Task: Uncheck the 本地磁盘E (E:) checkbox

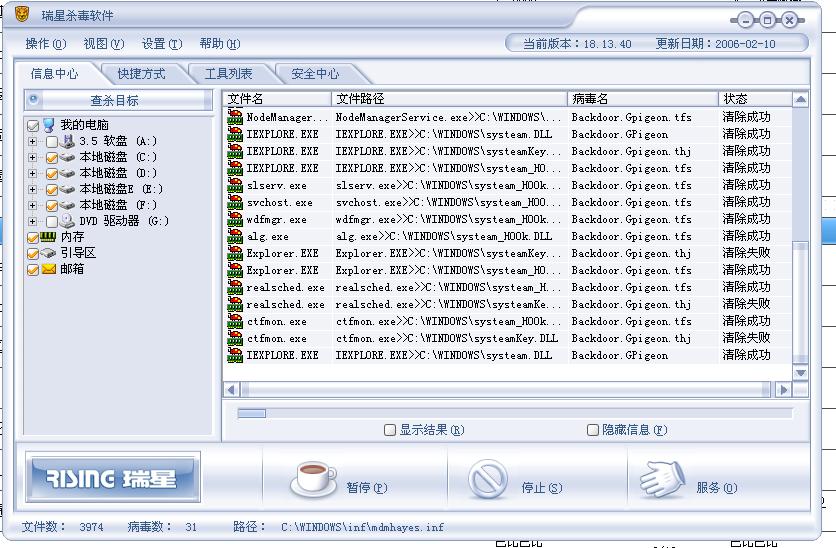Action: tap(52, 190)
